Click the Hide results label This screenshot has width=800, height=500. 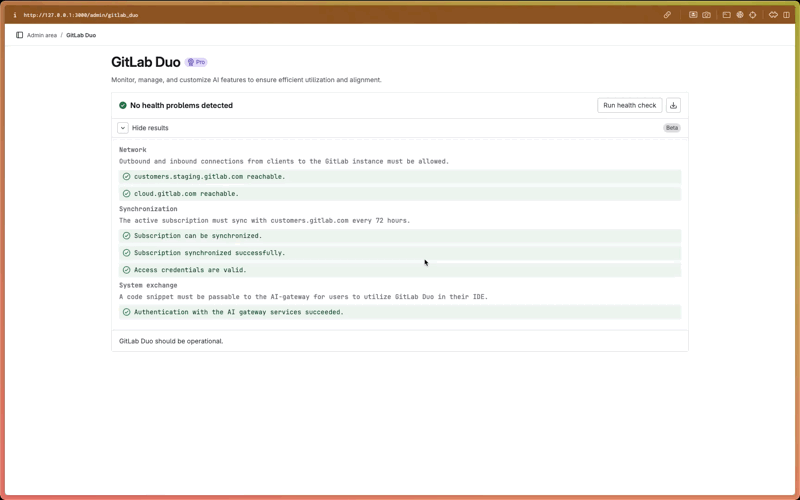(x=150, y=128)
